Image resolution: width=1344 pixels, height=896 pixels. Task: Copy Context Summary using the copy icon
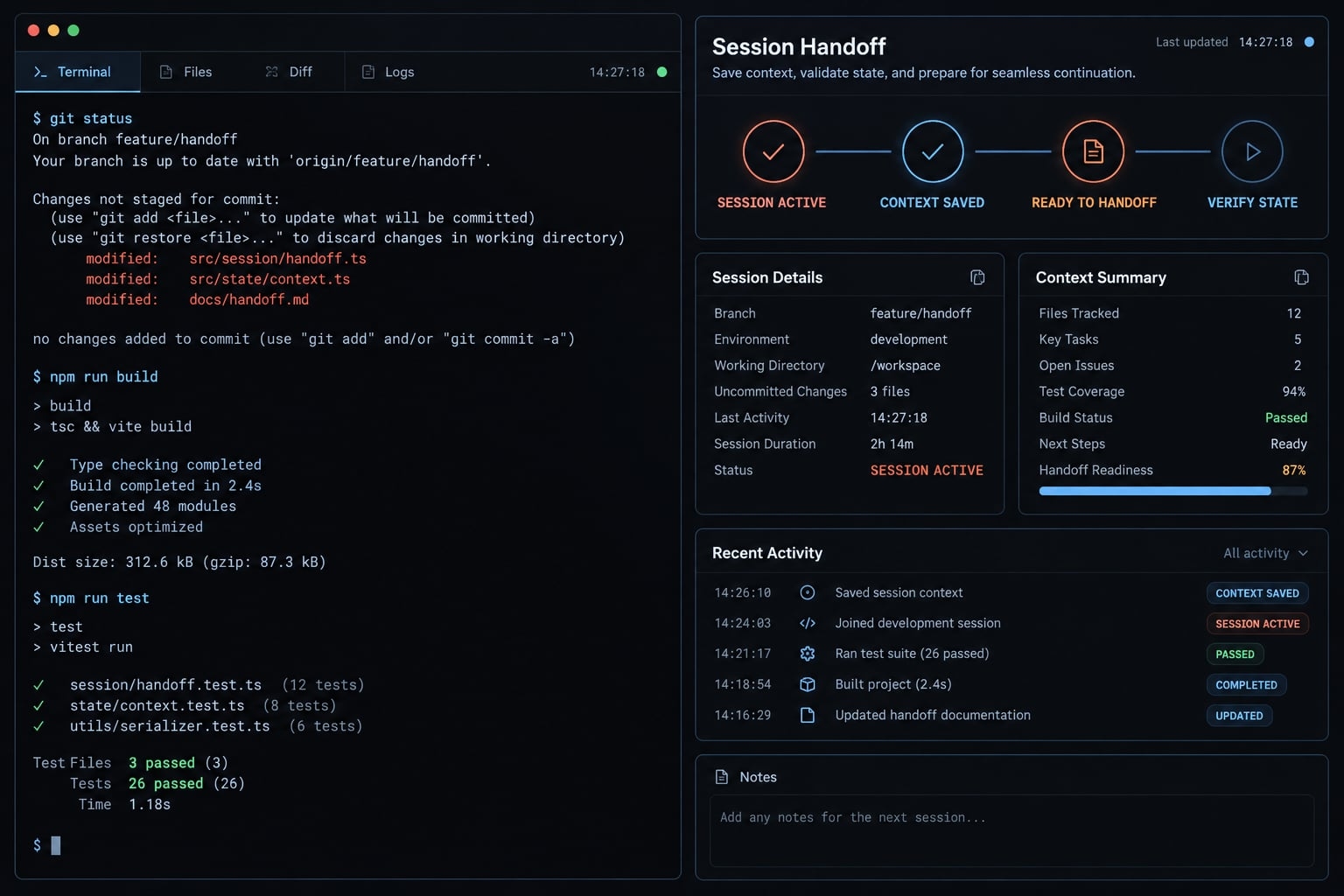(x=1301, y=277)
